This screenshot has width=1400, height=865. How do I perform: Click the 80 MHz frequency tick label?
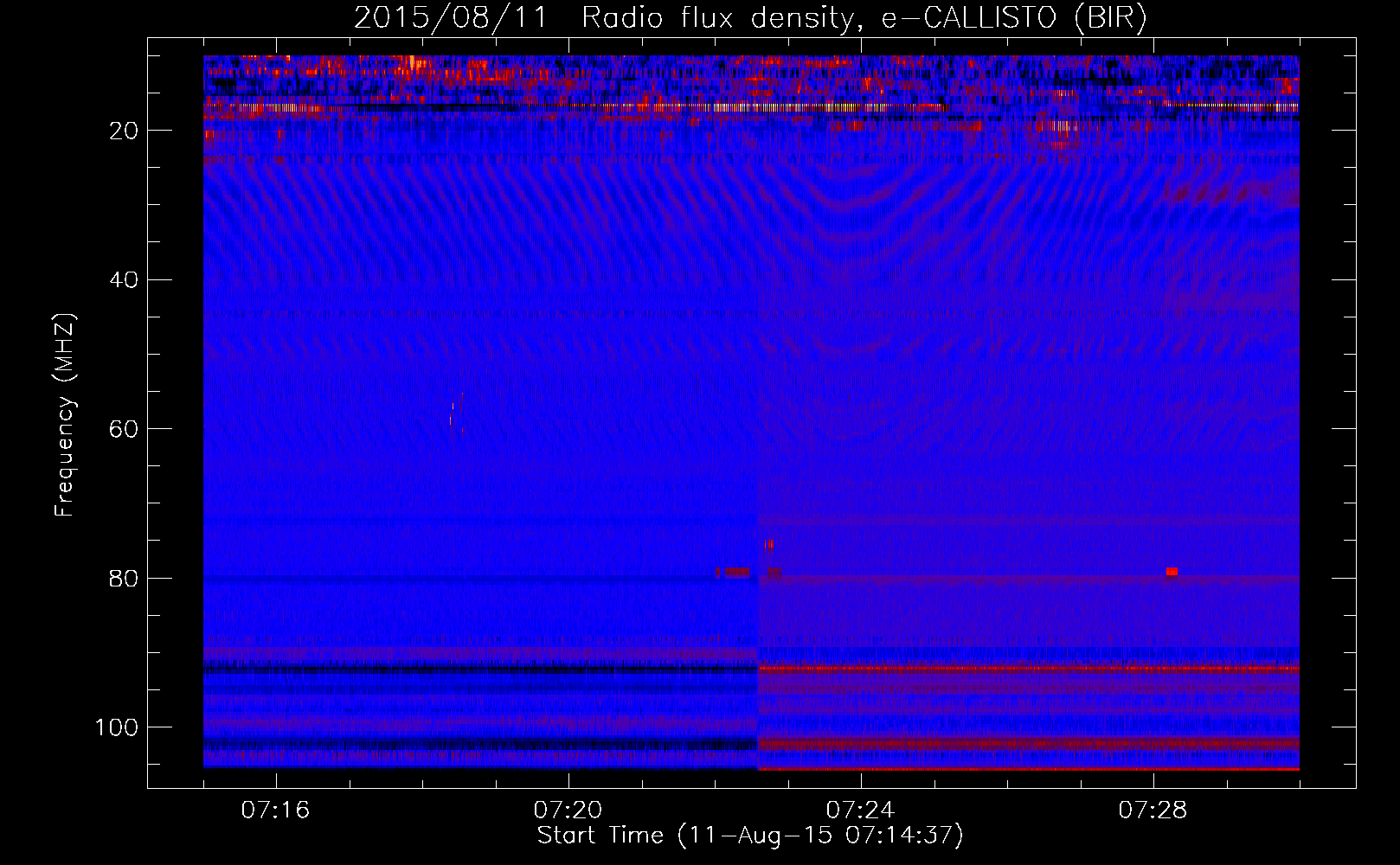(125, 578)
